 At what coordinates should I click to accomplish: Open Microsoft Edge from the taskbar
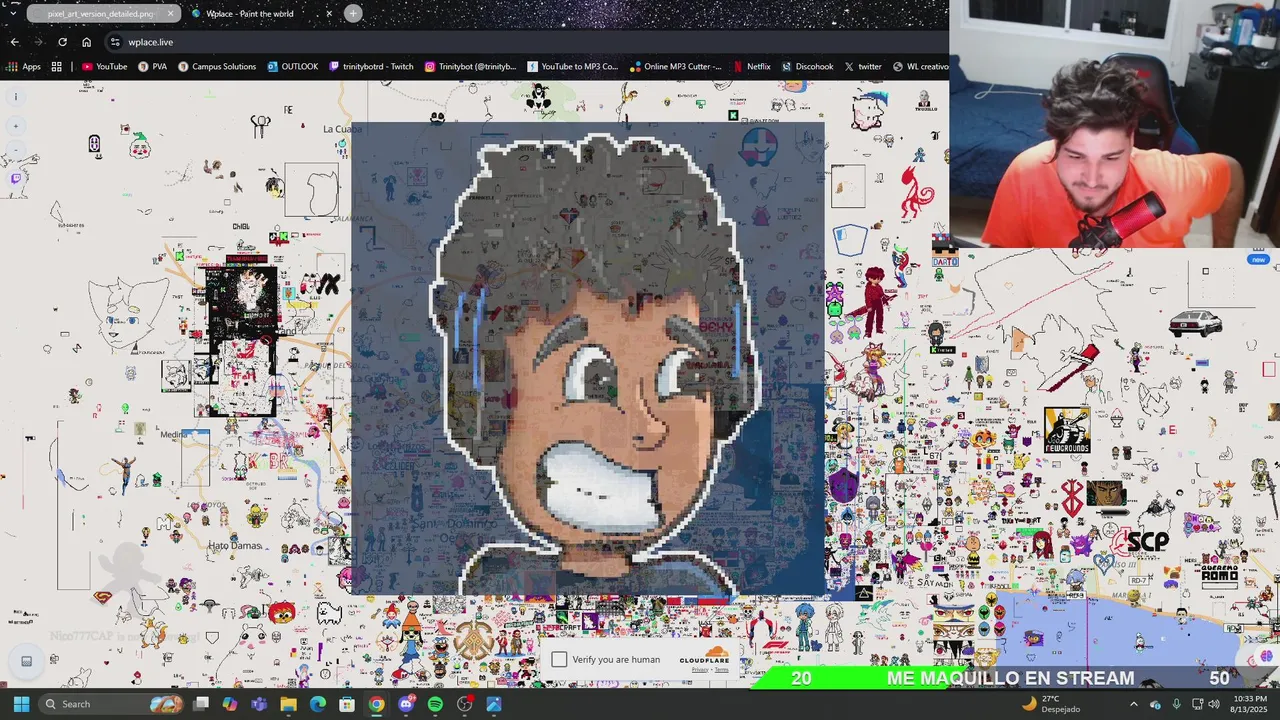tap(318, 704)
